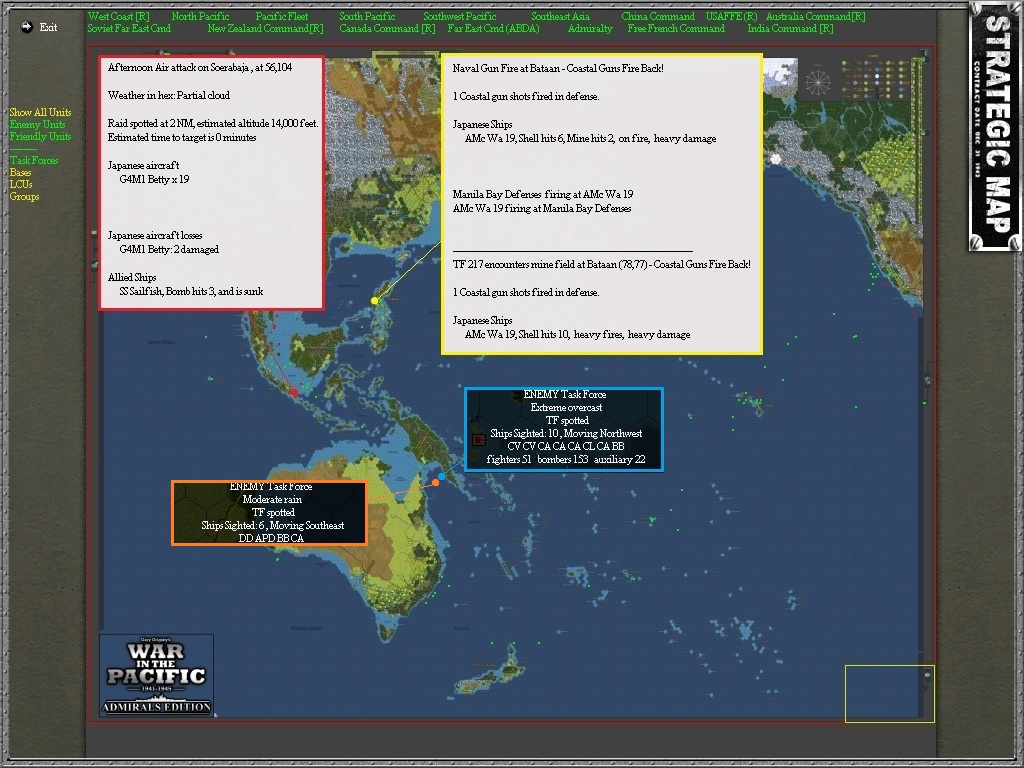Click orange enemy task force marker
The image size is (1024, 768).
[436, 483]
